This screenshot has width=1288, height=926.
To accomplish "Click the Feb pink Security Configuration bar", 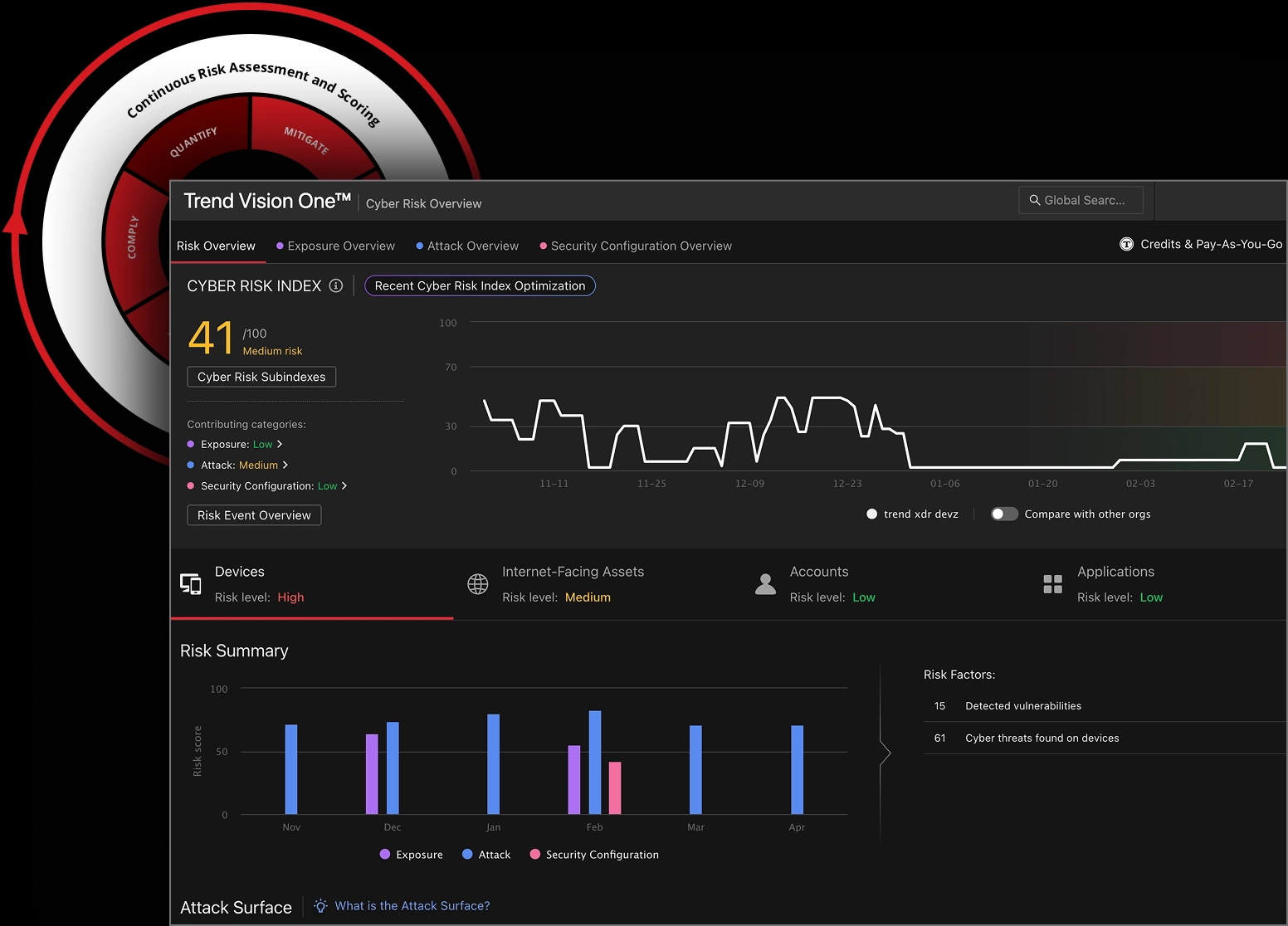I will [x=615, y=788].
